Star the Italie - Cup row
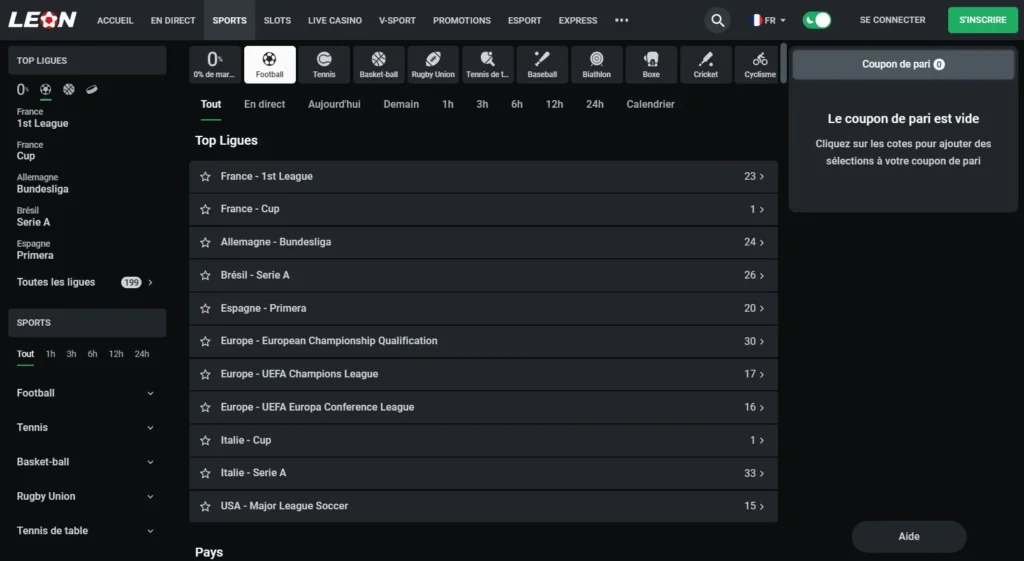Image resolution: width=1024 pixels, height=561 pixels. coord(205,440)
